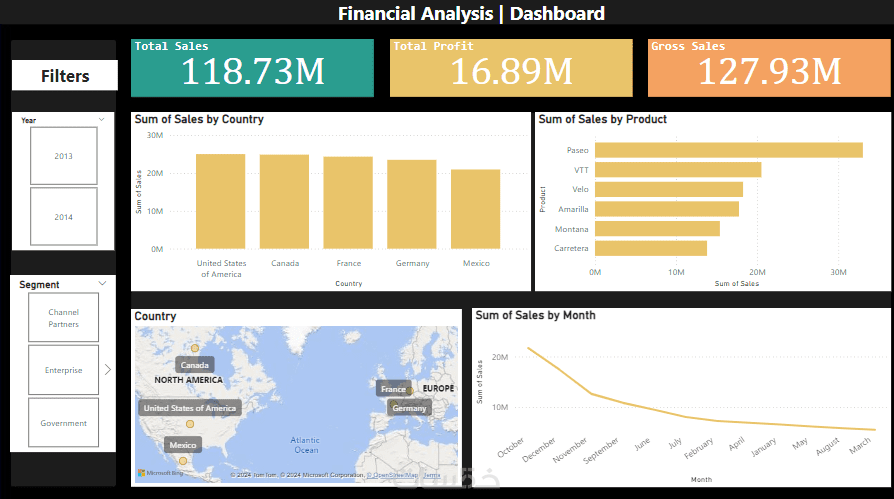The height and width of the screenshot is (499, 894).
Task: Expand the Year slicer dropdown chevron
Action: pos(101,120)
